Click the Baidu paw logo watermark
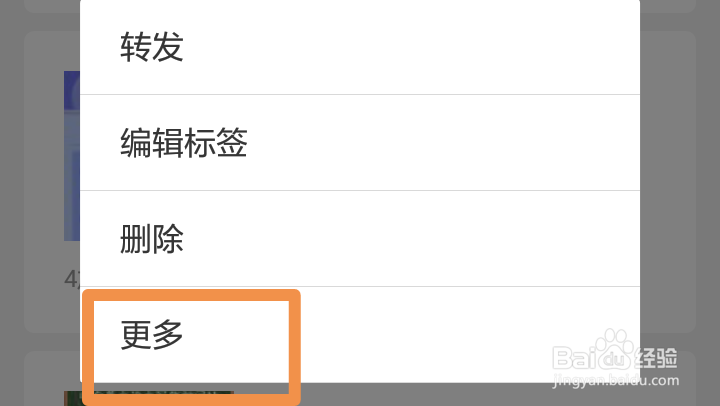Viewport: 720px width, 406px height. (x=613, y=350)
